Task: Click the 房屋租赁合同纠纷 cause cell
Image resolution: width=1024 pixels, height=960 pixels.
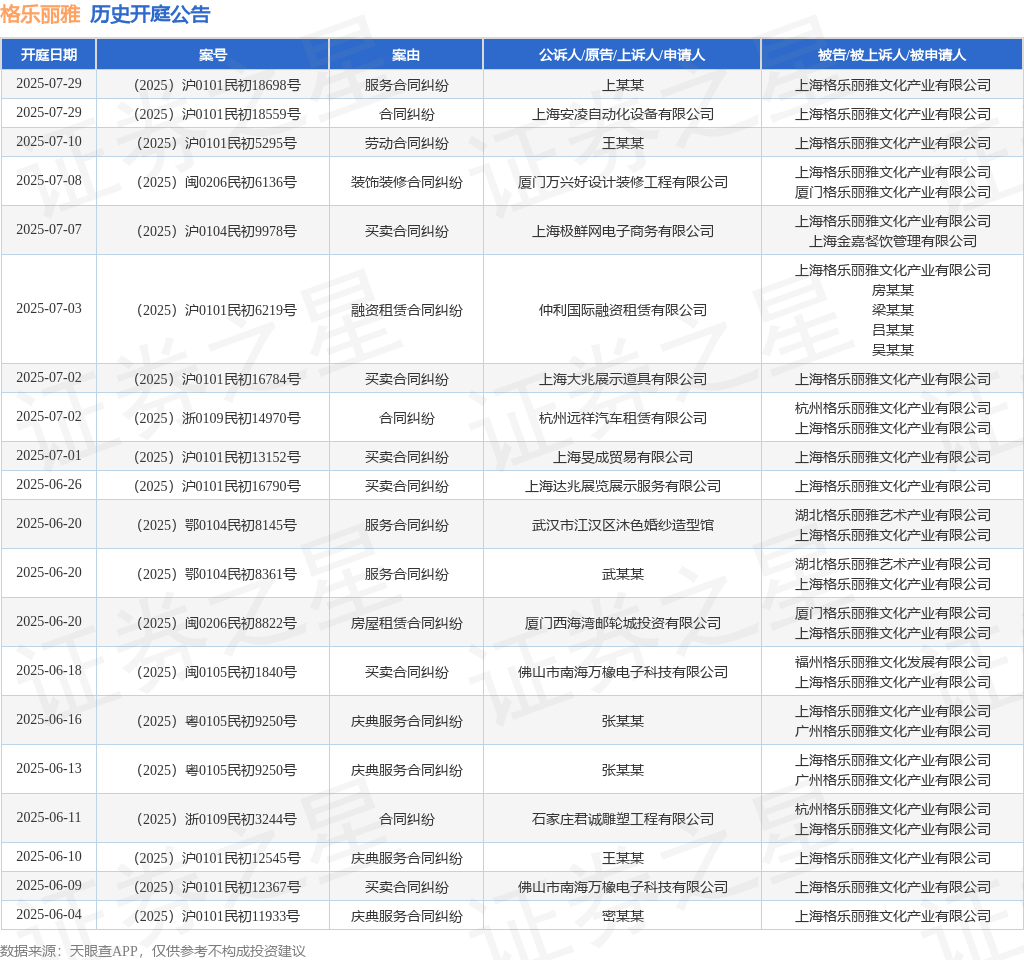Action: pos(406,623)
